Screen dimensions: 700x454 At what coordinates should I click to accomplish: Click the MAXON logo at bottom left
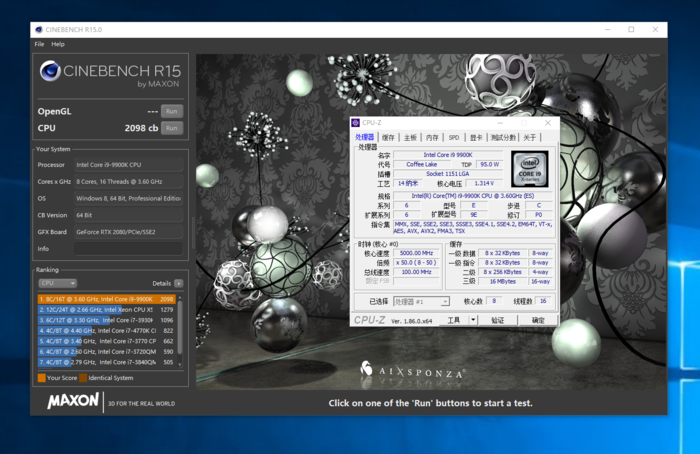coord(73,401)
